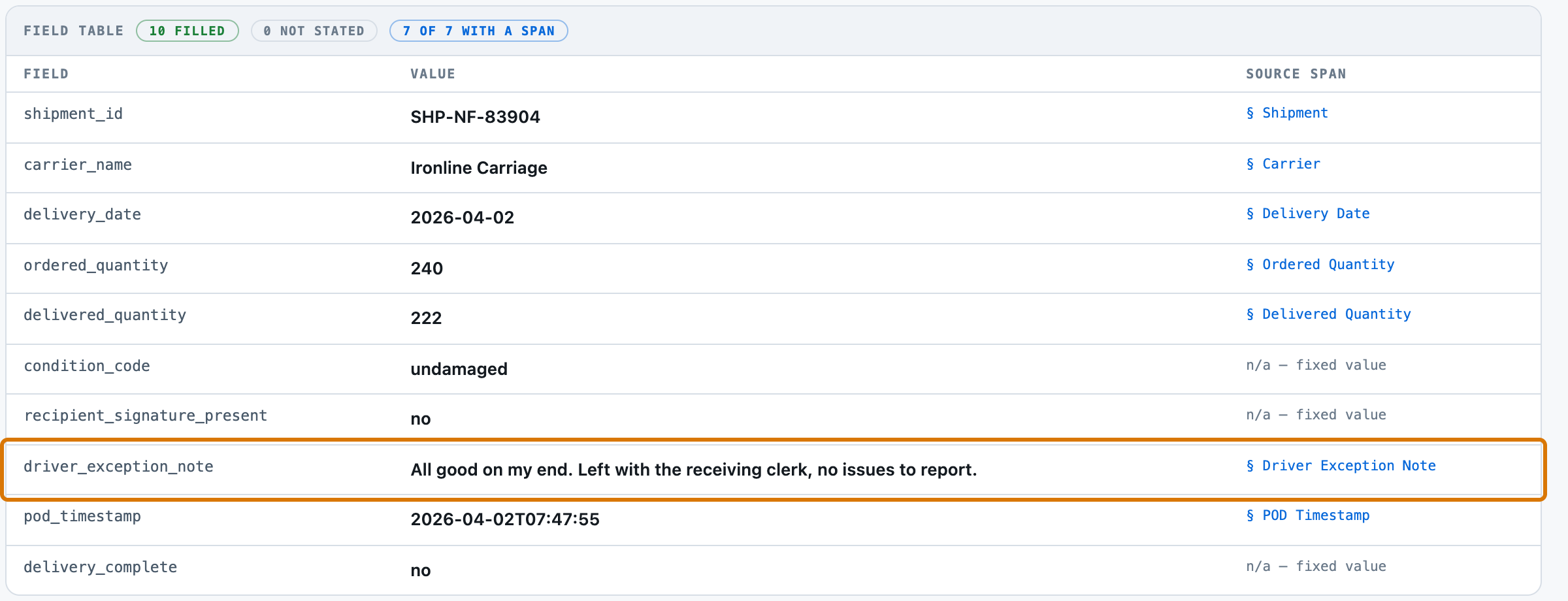Click the 7 OF 7 WITH A SPAN badge
Image resolution: width=1568 pixels, height=601 pixels.
pyautogui.click(x=478, y=31)
